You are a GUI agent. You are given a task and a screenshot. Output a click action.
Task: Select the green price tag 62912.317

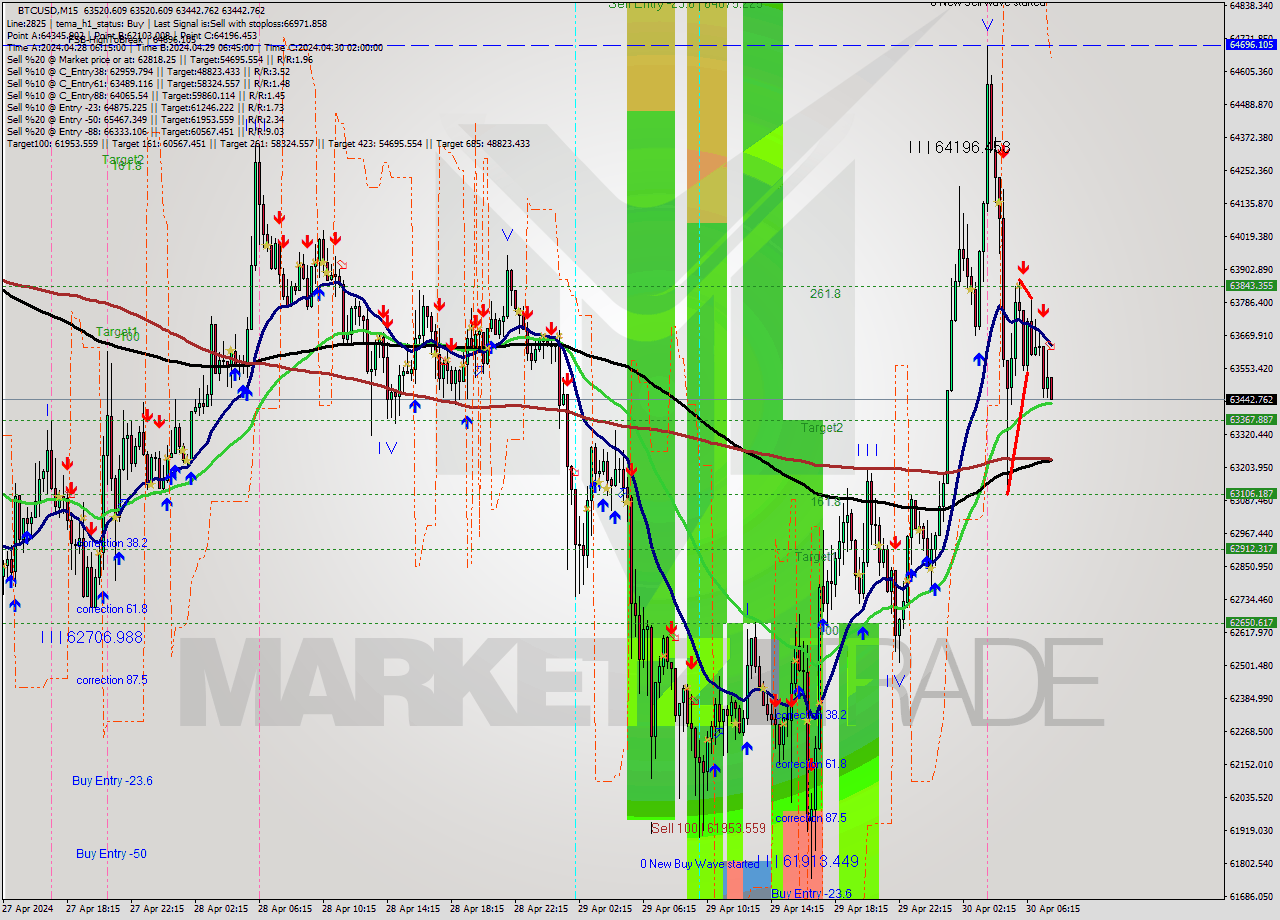1252,548
